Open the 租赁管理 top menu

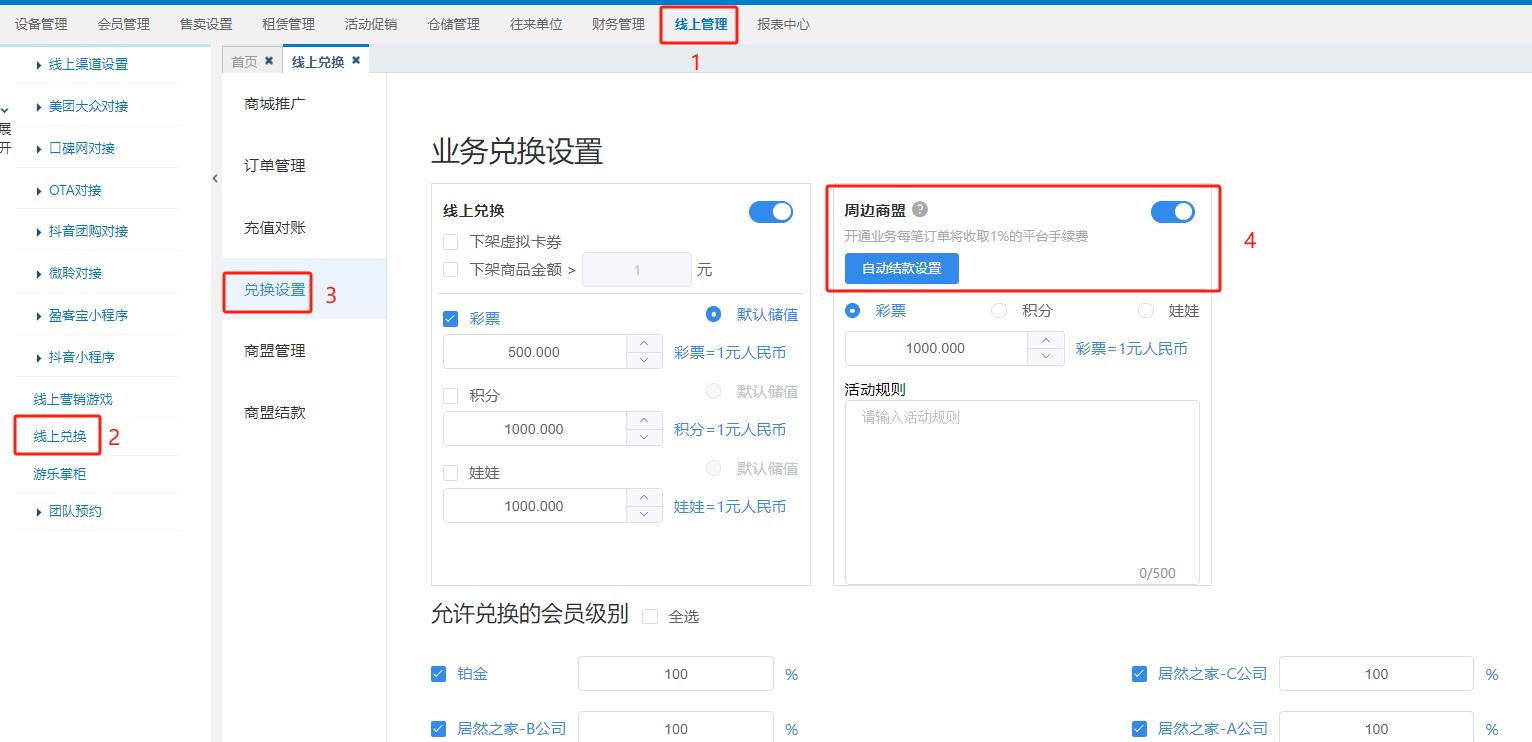click(x=288, y=24)
